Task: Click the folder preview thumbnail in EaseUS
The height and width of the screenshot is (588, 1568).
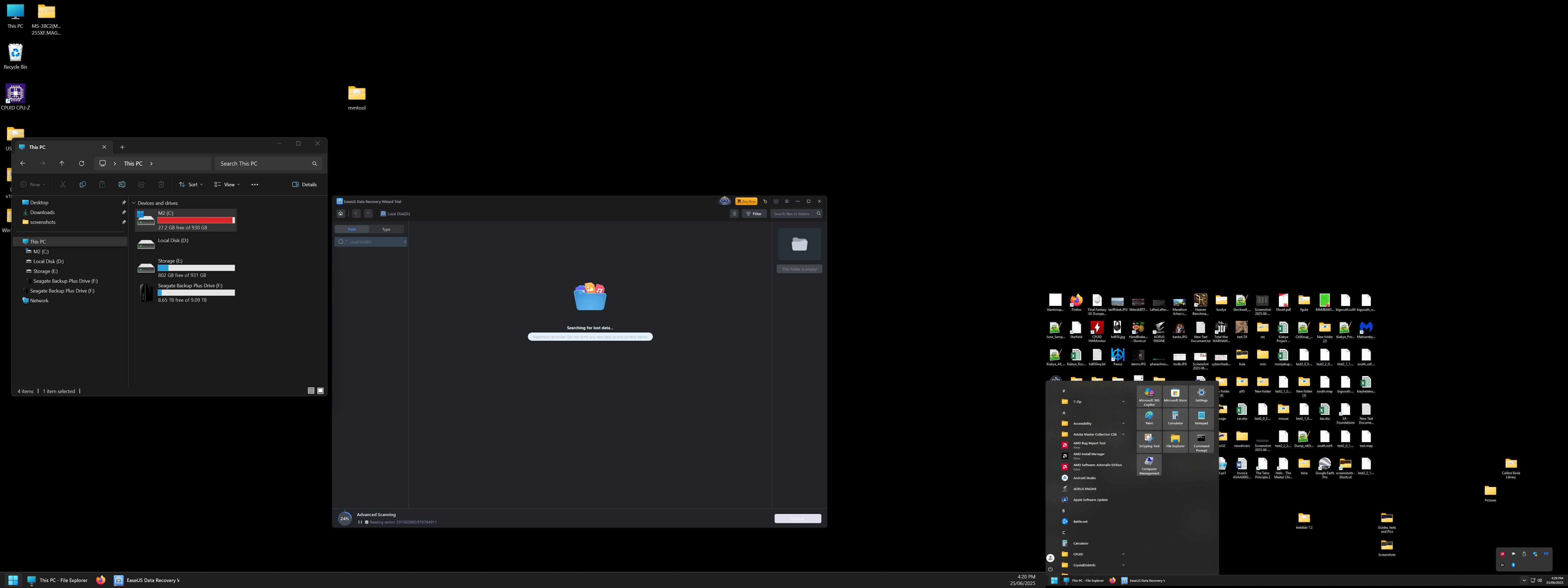Action: [x=799, y=244]
